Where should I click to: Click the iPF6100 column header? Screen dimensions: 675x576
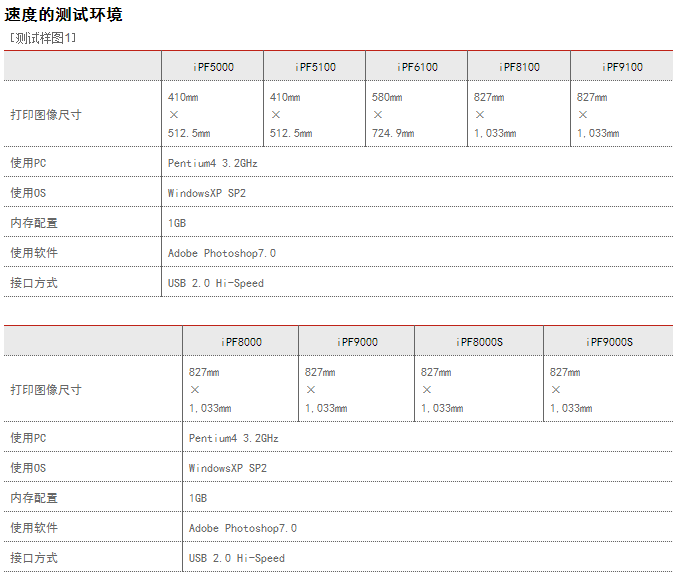pos(417,67)
